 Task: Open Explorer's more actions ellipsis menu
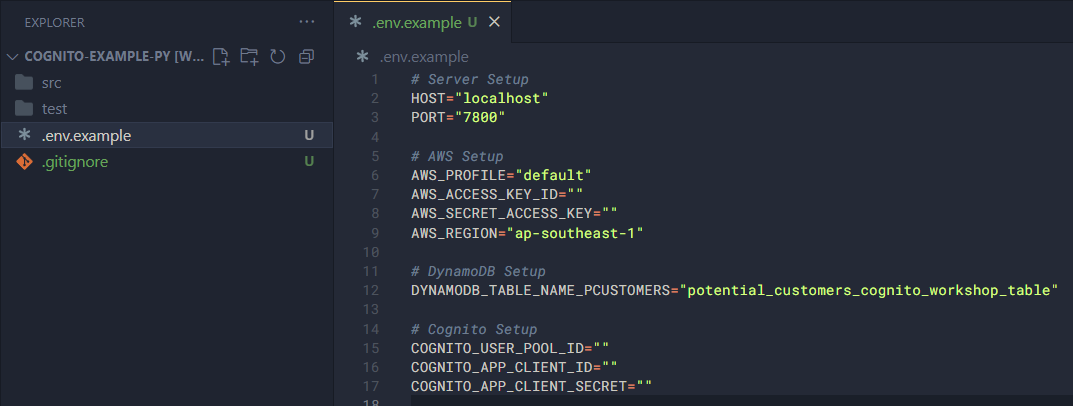(306, 21)
